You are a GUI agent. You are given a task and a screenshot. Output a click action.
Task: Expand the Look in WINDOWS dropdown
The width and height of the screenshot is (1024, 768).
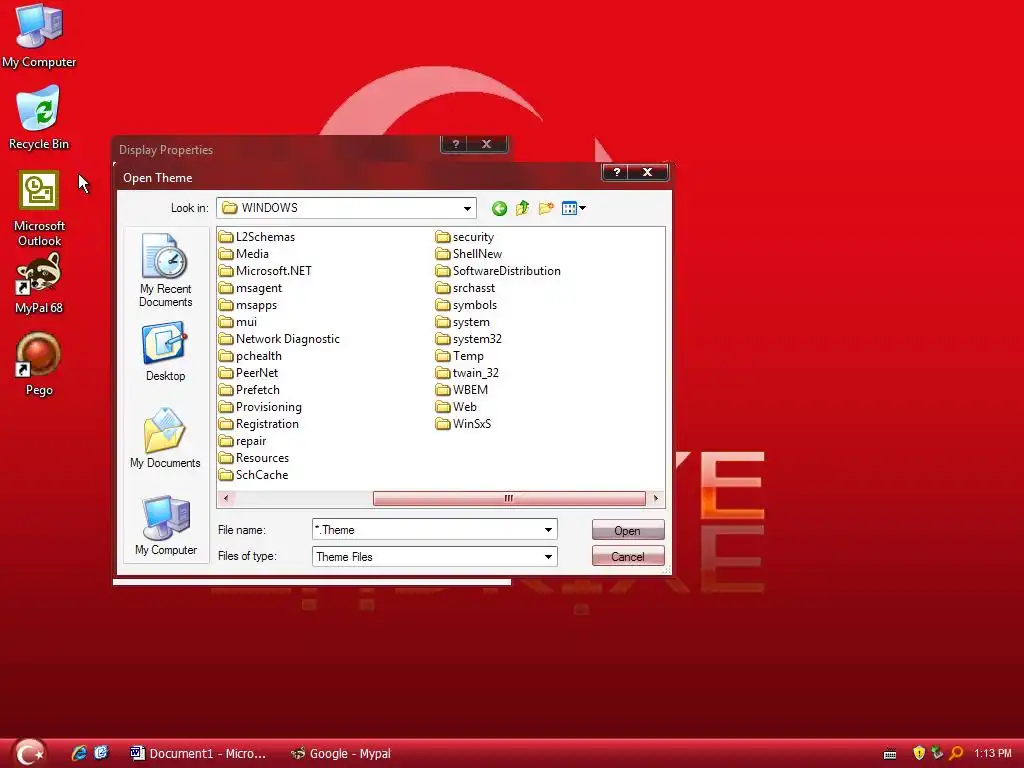(x=467, y=208)
